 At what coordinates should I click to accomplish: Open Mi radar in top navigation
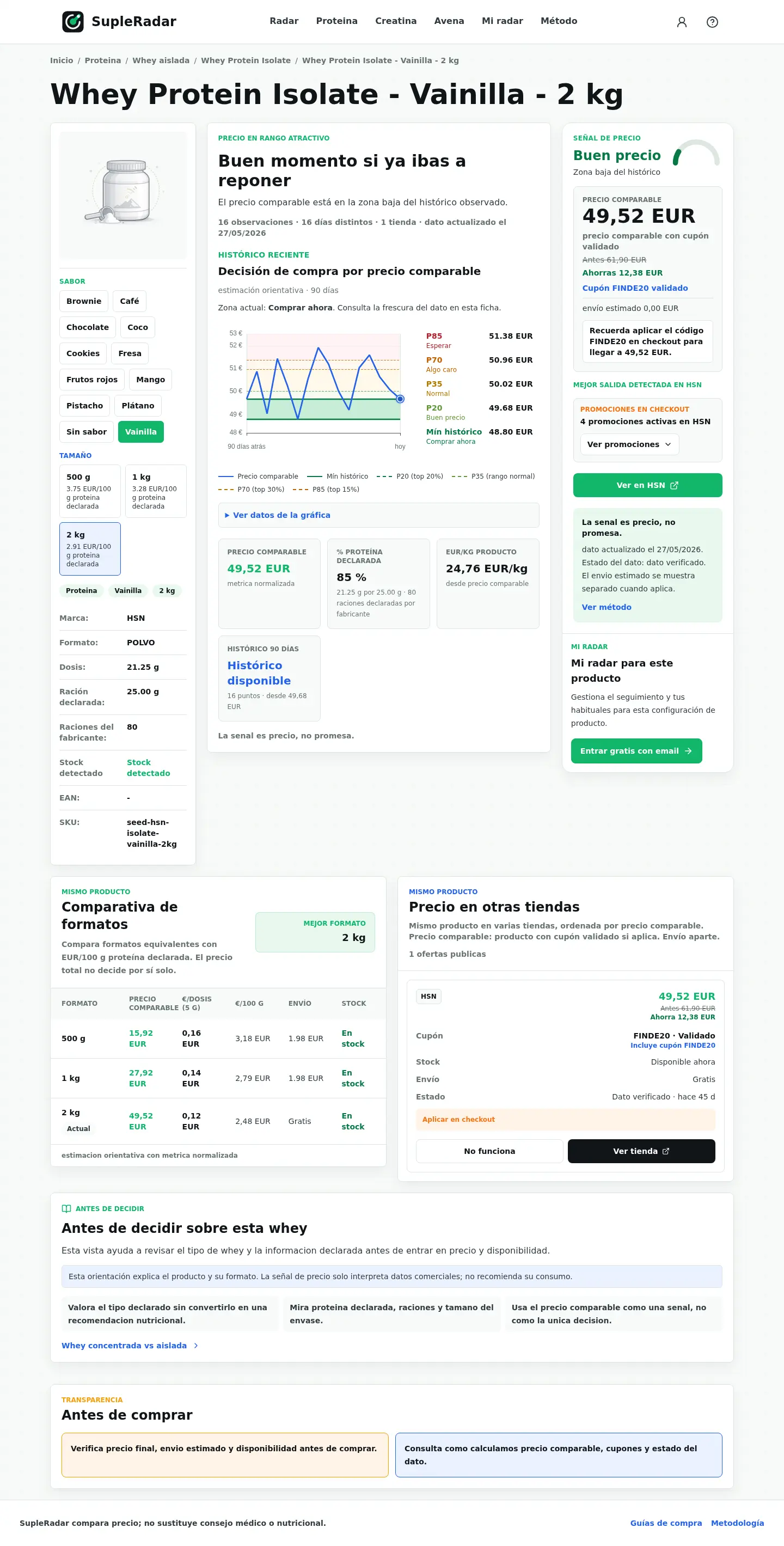(502, 21)
